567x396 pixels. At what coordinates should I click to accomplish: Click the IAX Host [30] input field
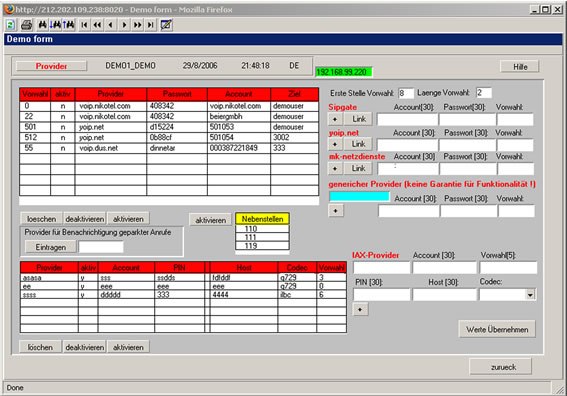click(x=444, y=295)
